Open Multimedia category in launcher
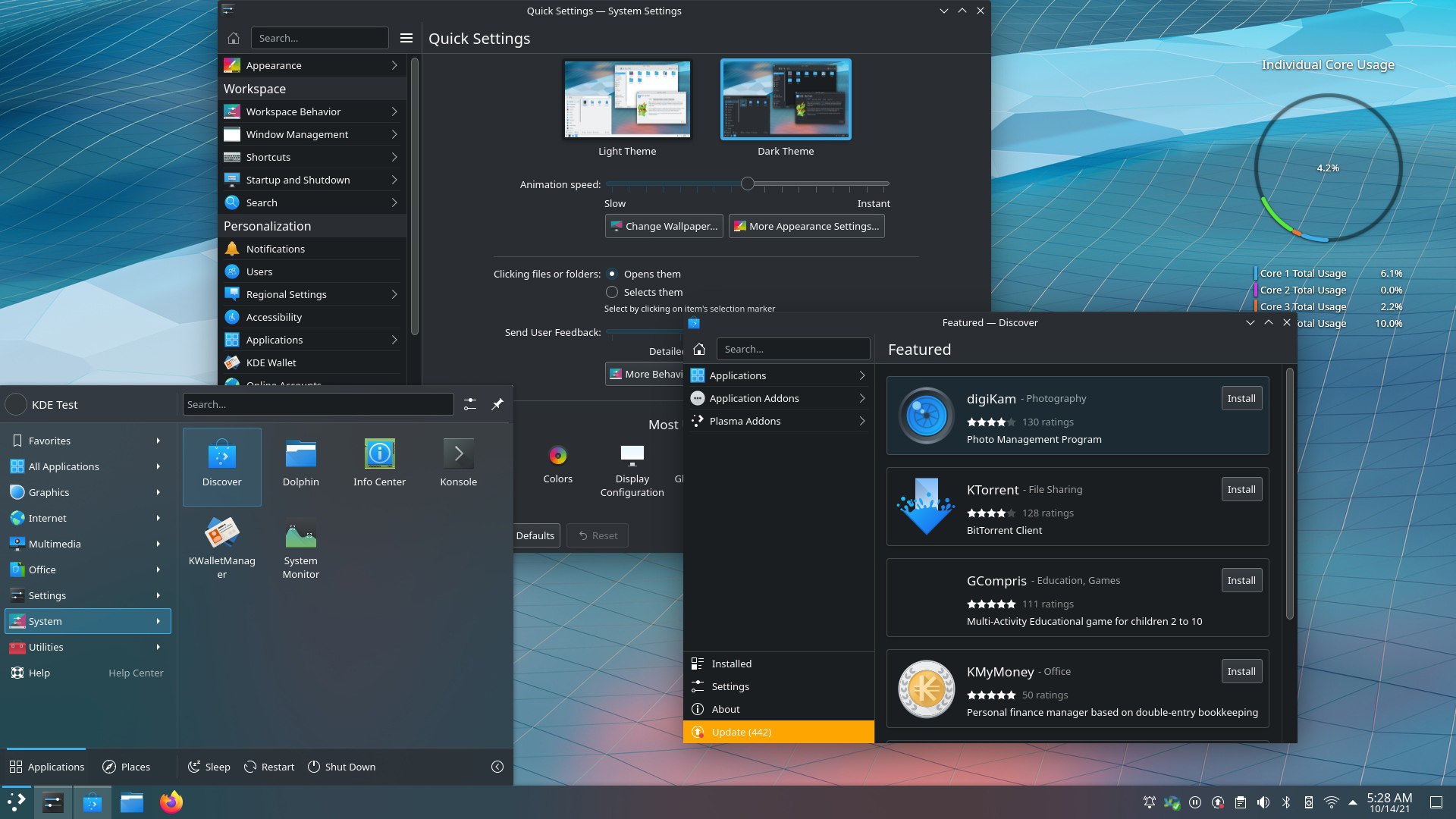 tap(88, 544)
